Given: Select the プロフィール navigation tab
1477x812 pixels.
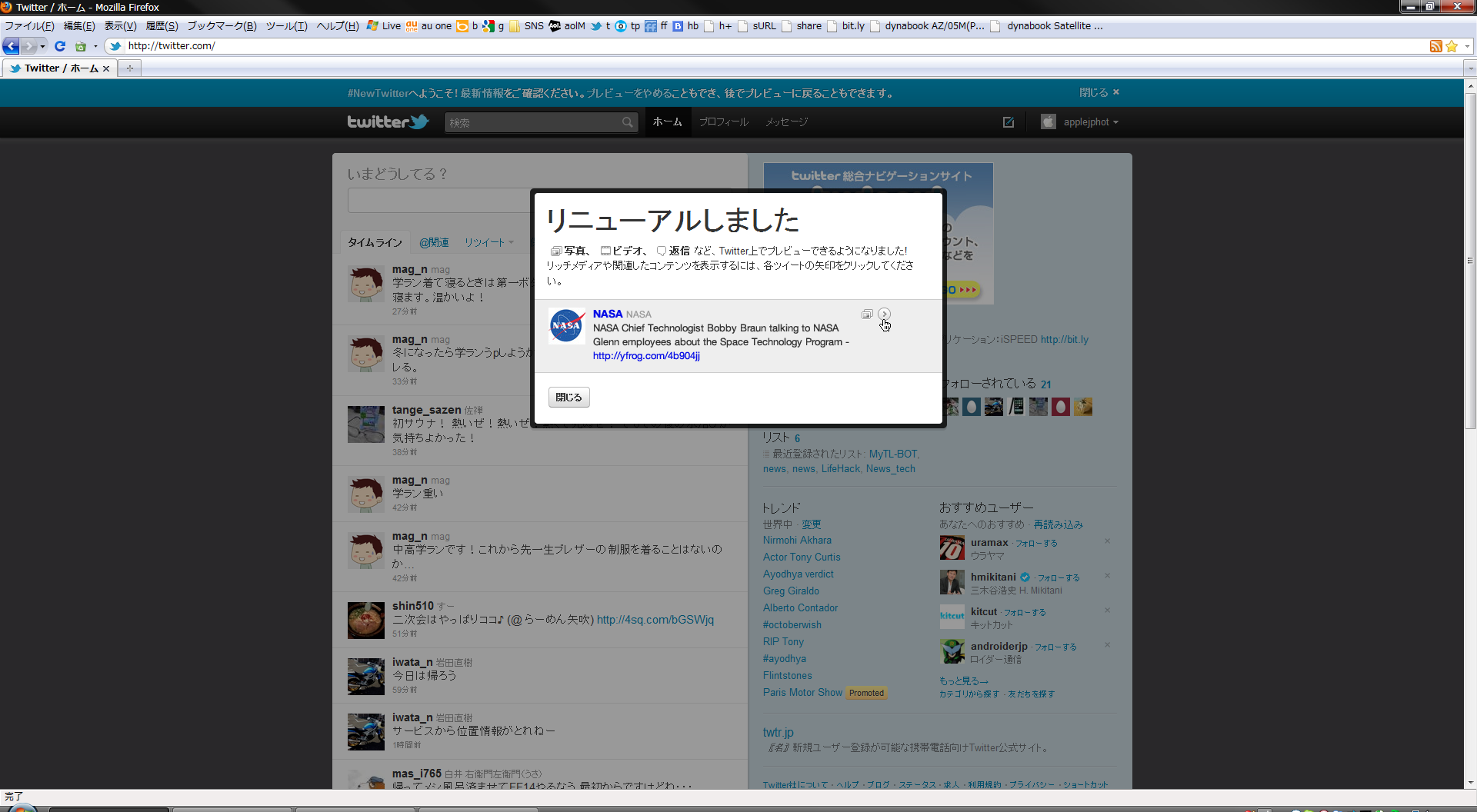Looking at the screenshot, I should point(724,122).
